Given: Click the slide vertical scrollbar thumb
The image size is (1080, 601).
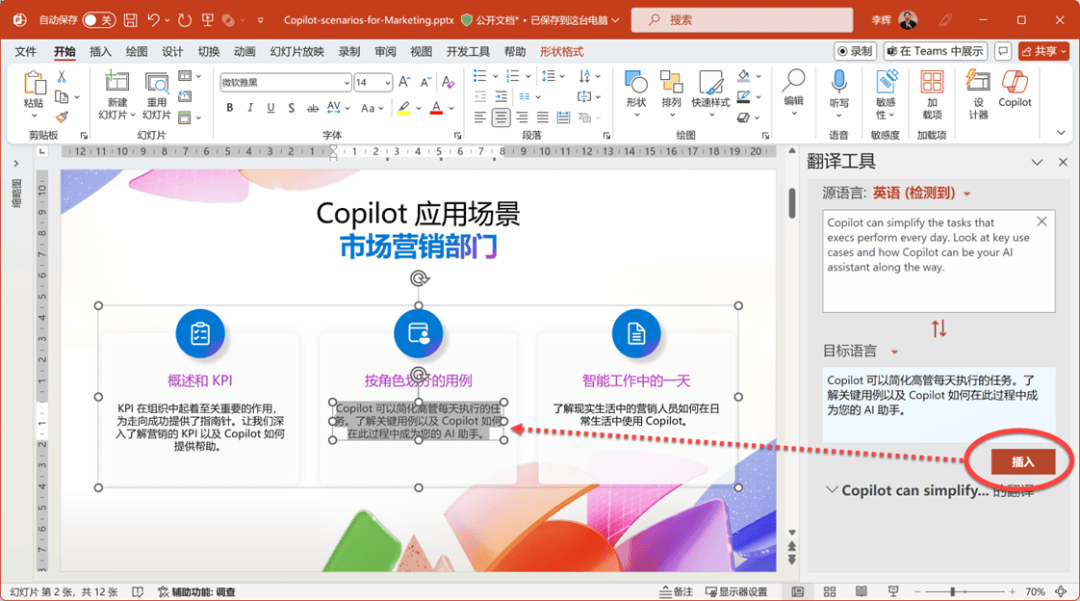Looking at the screenshot, I should (792, 204).
